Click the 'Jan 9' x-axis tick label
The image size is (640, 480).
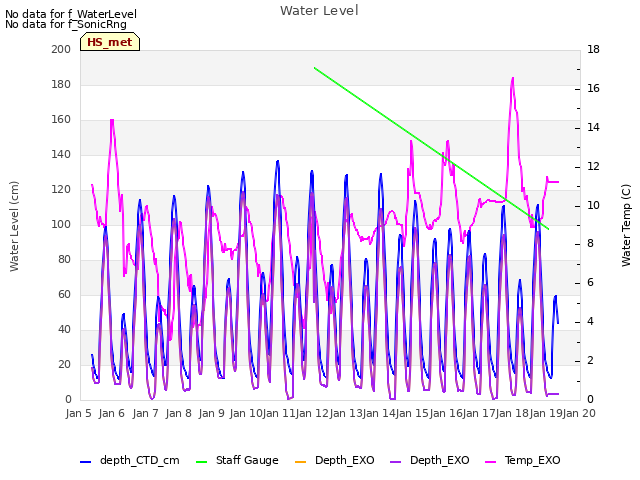(212, 413)
